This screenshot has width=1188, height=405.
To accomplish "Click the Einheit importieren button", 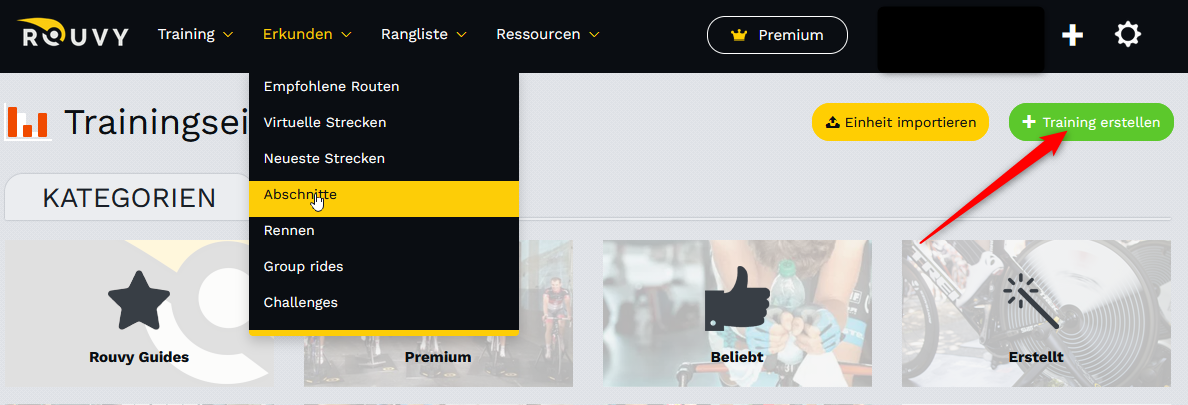I will coord(900,123).
